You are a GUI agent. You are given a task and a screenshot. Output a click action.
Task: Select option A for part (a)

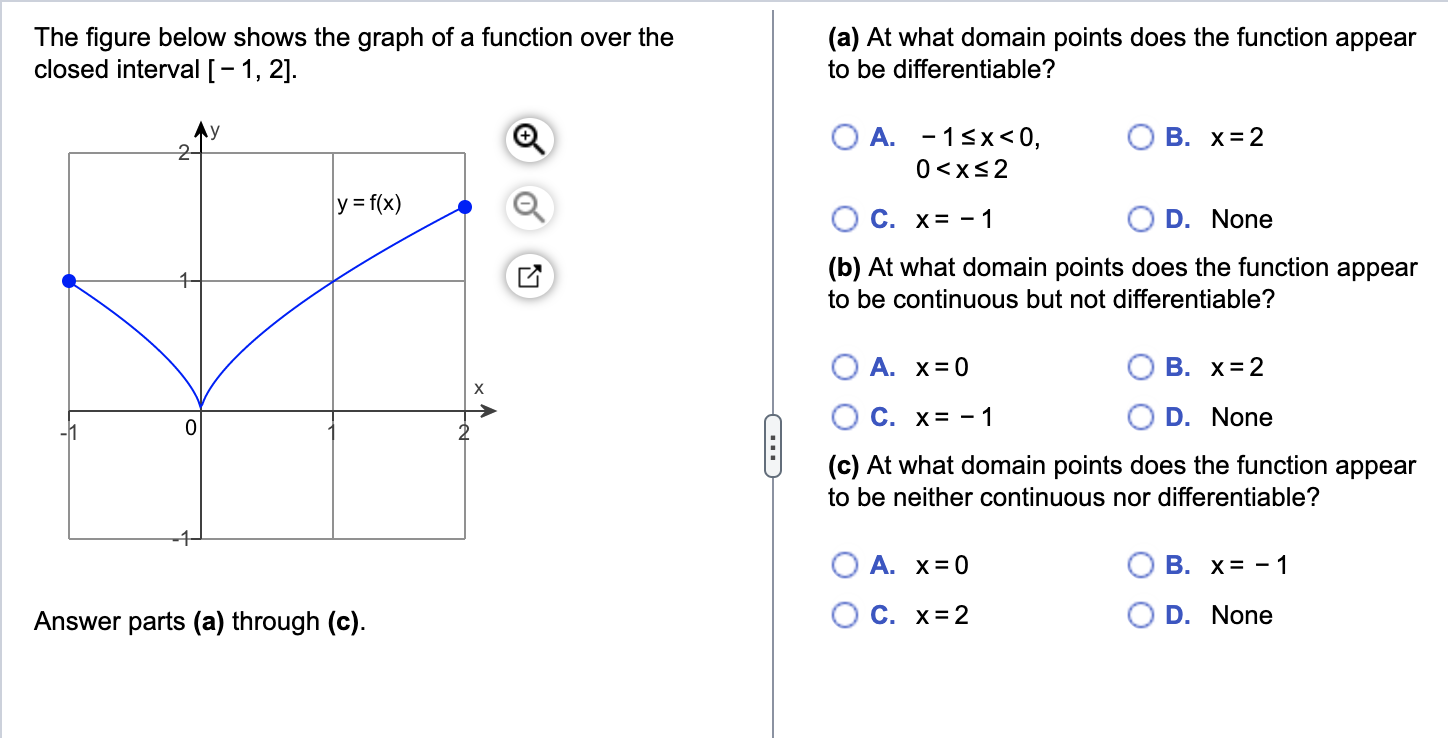coord(845,136)
